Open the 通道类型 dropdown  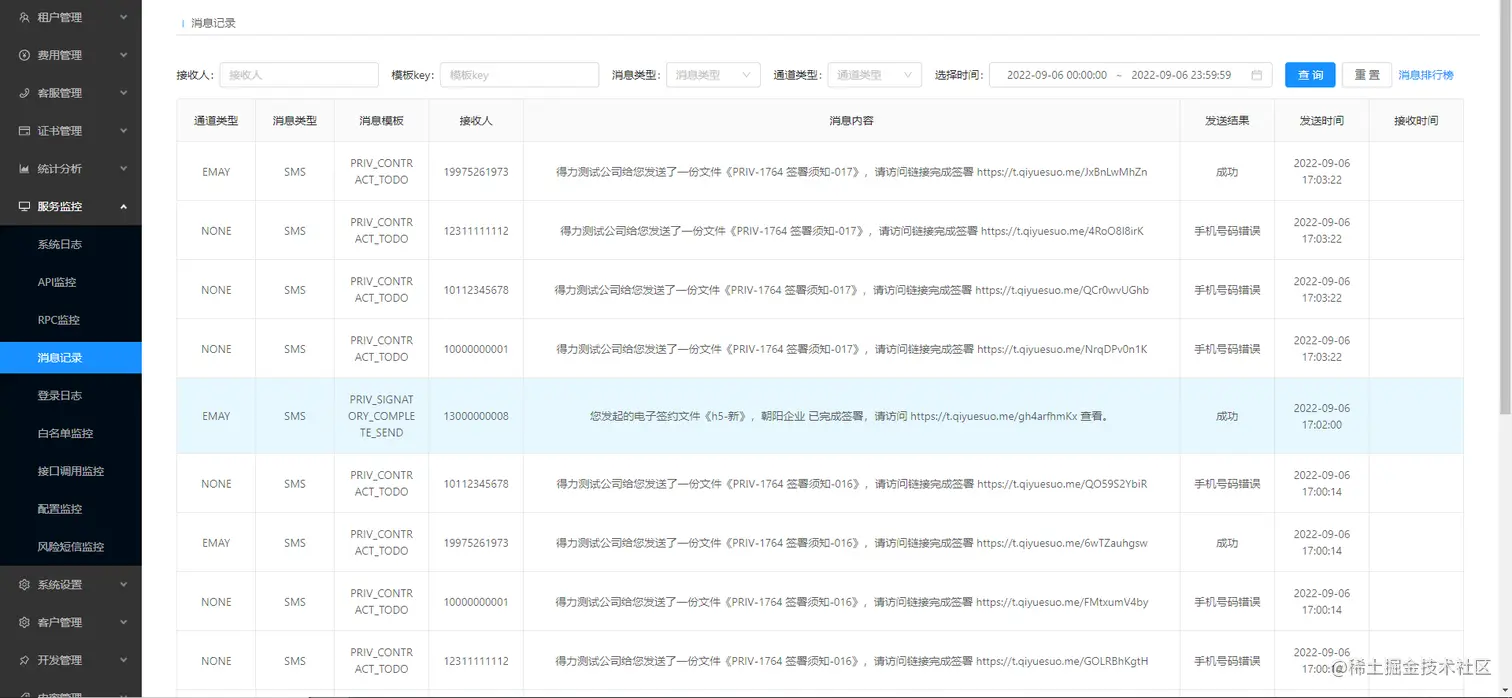coord(874,75)
